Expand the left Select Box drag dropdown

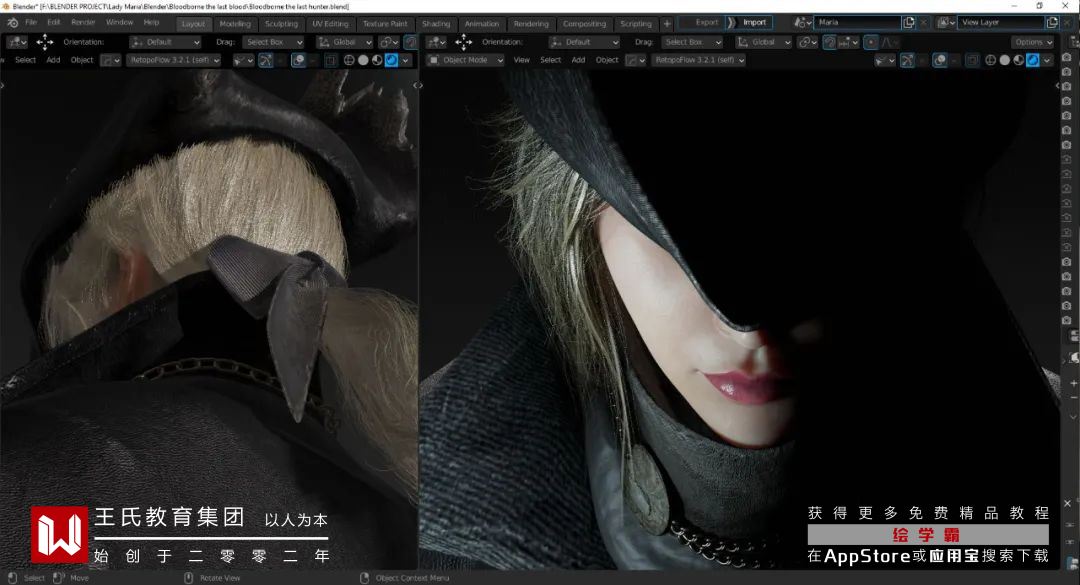tap(273, 42)
